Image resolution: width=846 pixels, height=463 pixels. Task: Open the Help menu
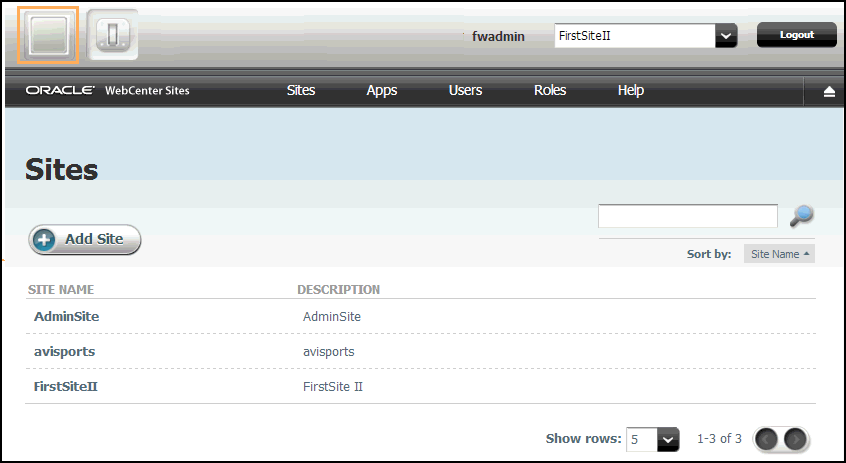pyautogui.click(x=630, y=90)
